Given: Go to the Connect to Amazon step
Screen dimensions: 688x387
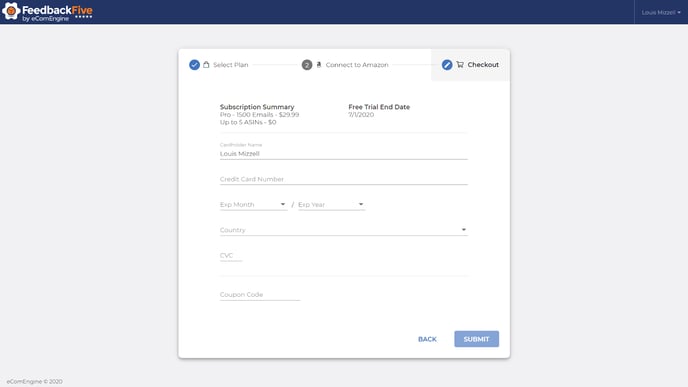Looking at the screenshot, I should click(x=345, y=65).
